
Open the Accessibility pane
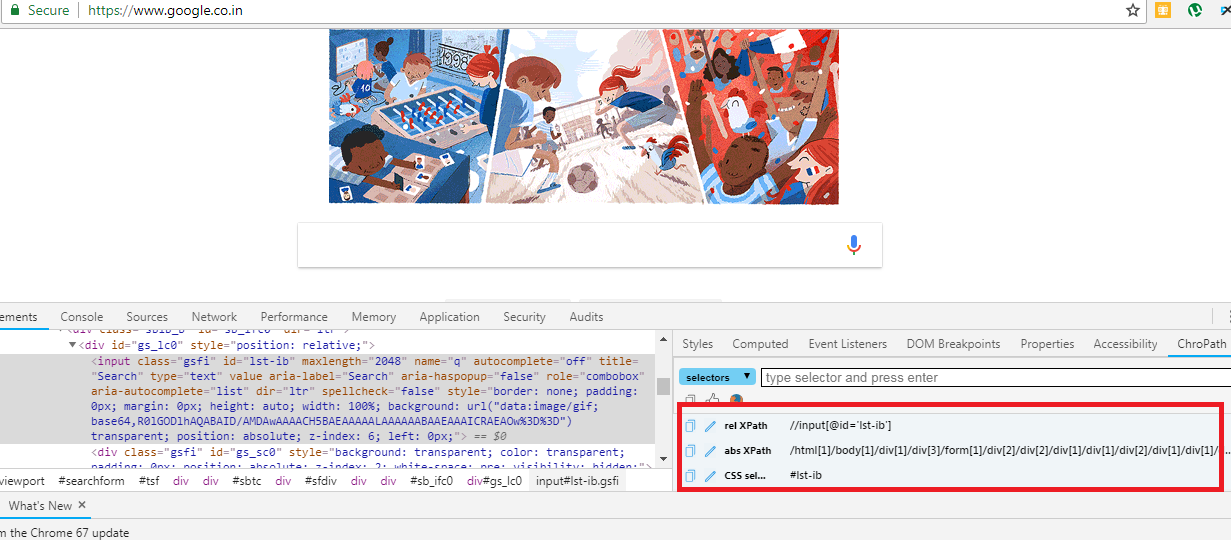tap(1125, 344)
